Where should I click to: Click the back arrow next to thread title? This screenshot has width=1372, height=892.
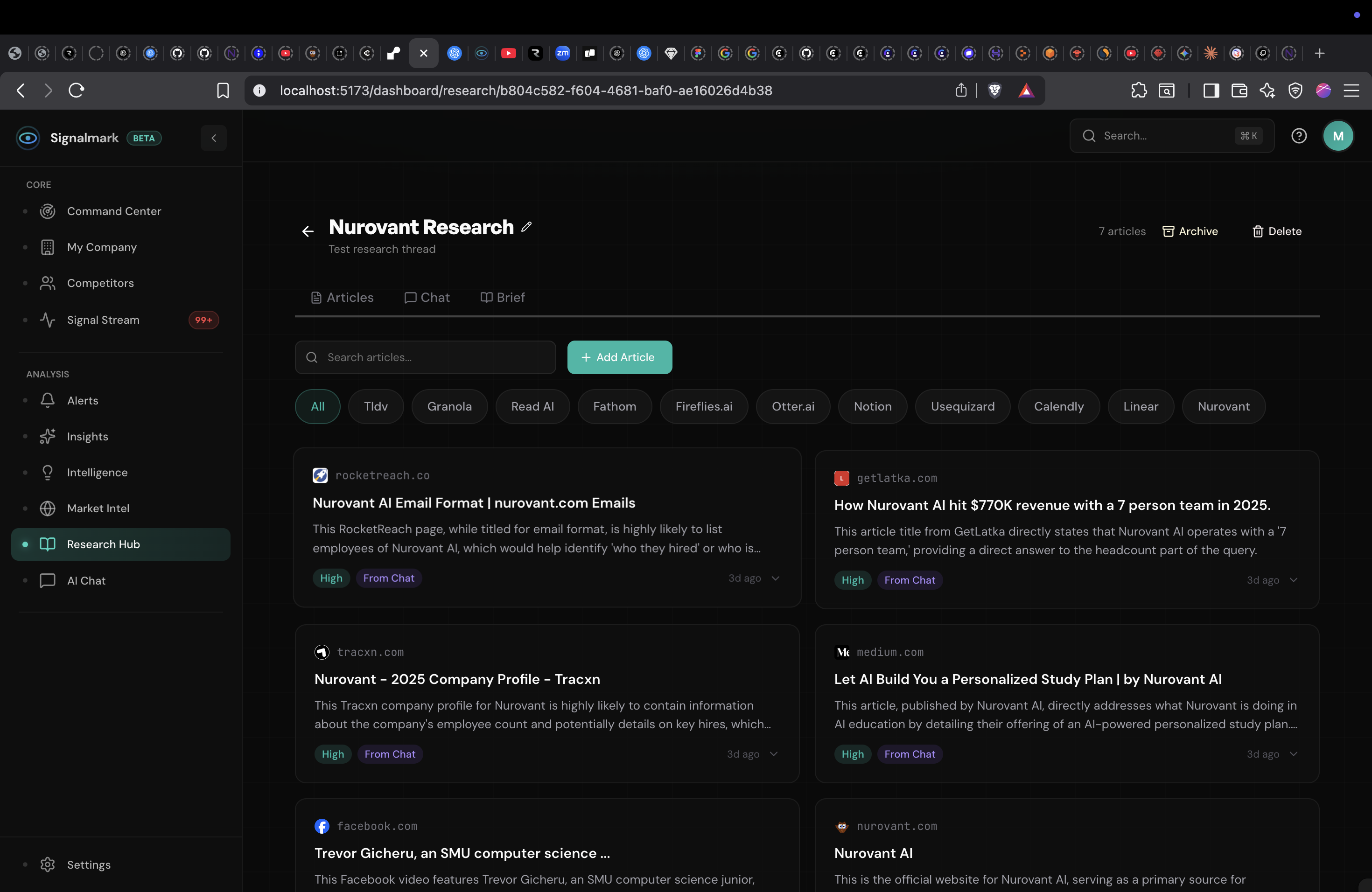(308, 232)
